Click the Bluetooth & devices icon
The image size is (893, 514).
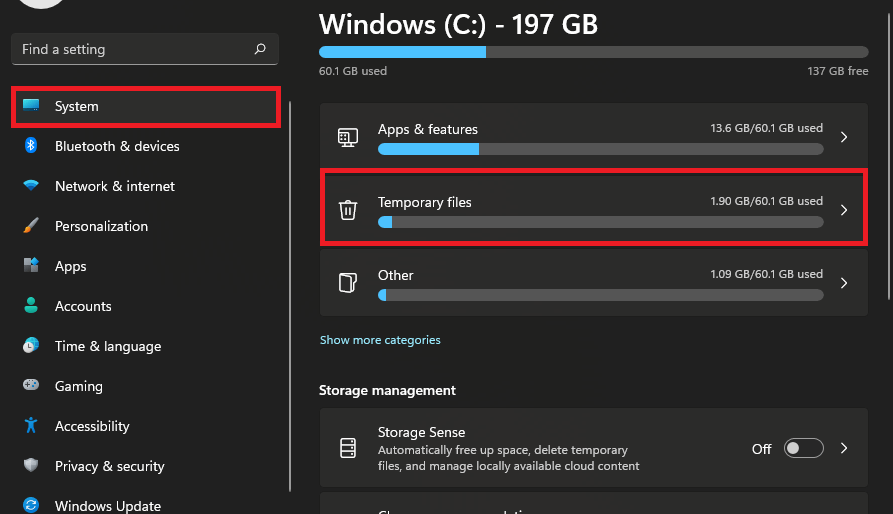tap(31, 146)
